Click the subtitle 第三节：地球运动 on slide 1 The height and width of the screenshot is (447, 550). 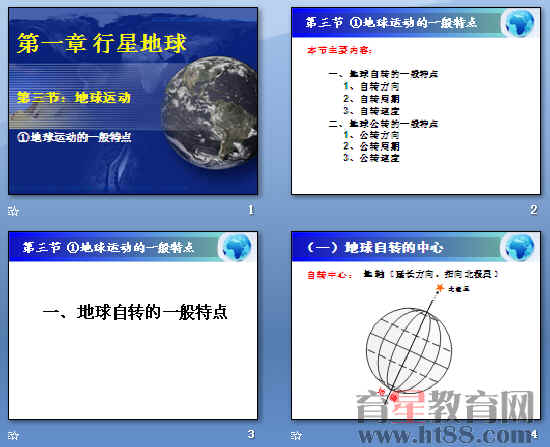(74, 97)
